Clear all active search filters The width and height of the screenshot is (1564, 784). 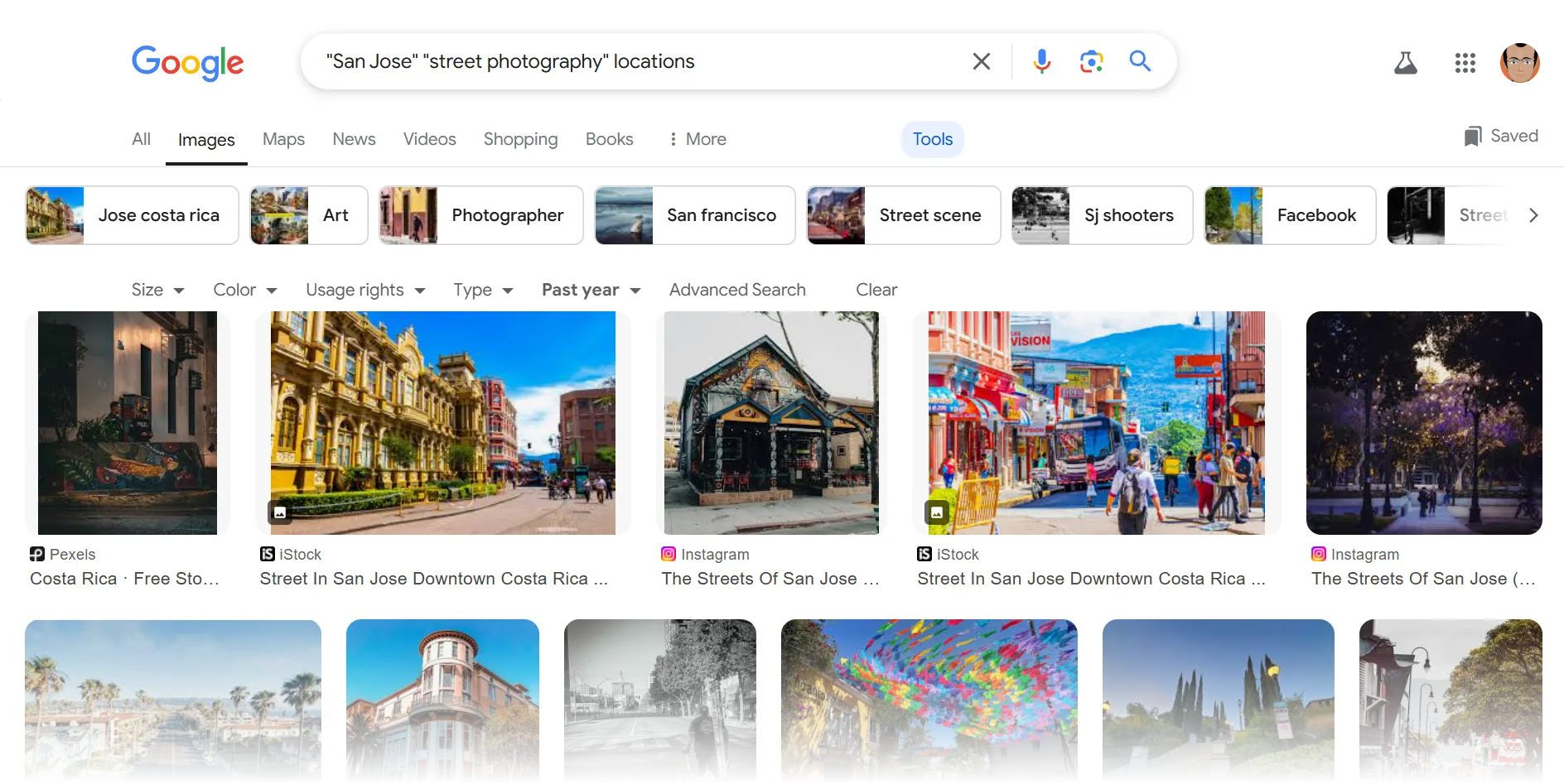[876, 290]
